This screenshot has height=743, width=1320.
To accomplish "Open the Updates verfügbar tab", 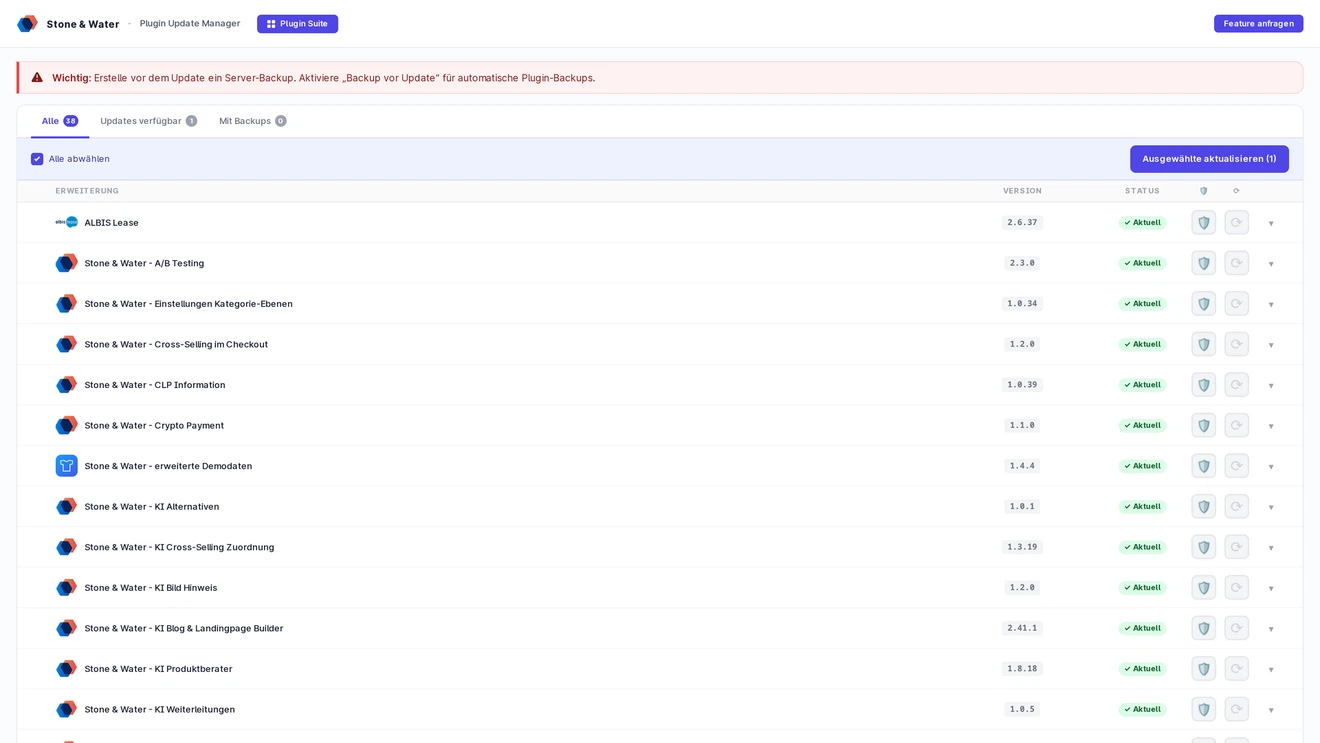I will [x=148, y=121].
